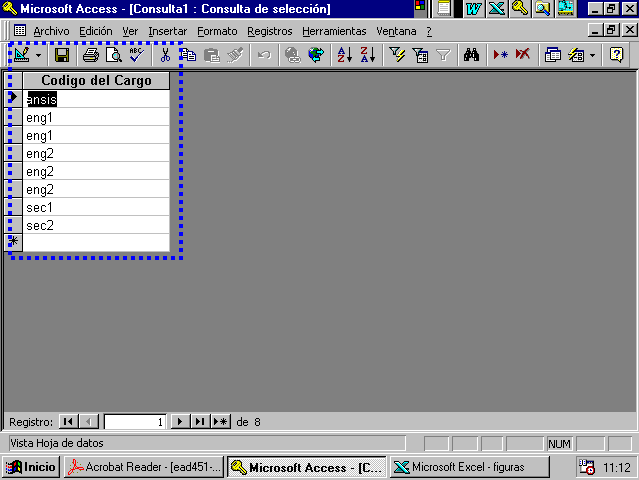
Task: Click the ansis cell
Action: pyautogui.click(x=96, y=99)
